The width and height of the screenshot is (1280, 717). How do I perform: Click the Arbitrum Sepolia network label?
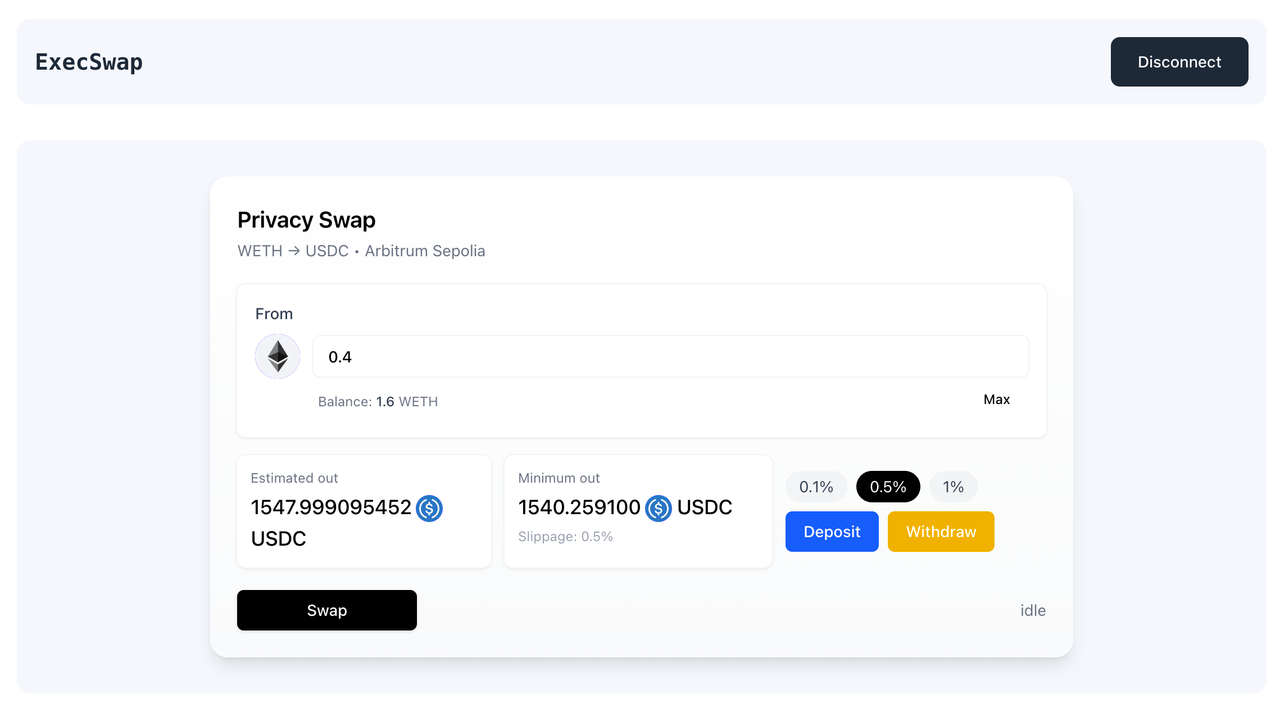point(424,251)
